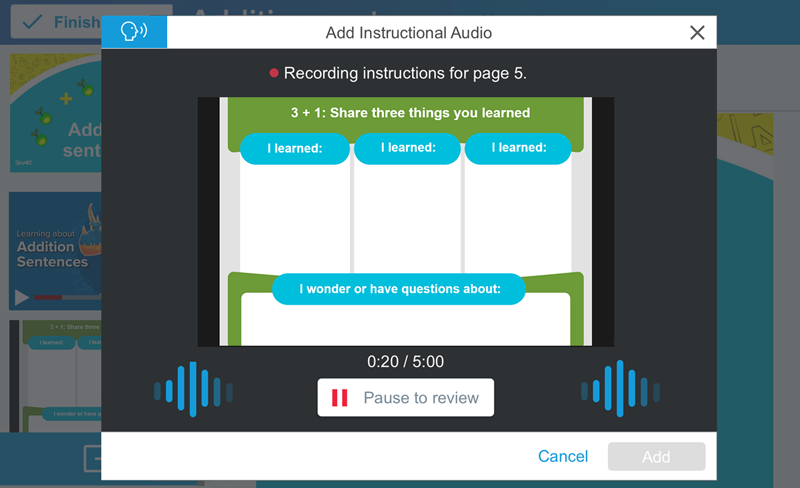Click the minus button in bottom bar
This screenshot has width=800, height=488.
[x=93, y=458]
